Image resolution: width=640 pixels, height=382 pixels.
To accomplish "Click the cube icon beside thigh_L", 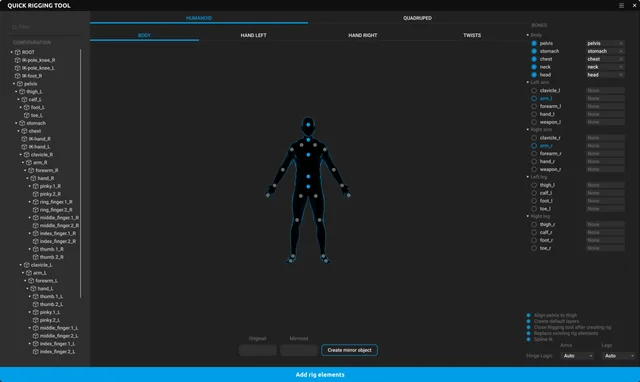I will click(x=22, y=92).
